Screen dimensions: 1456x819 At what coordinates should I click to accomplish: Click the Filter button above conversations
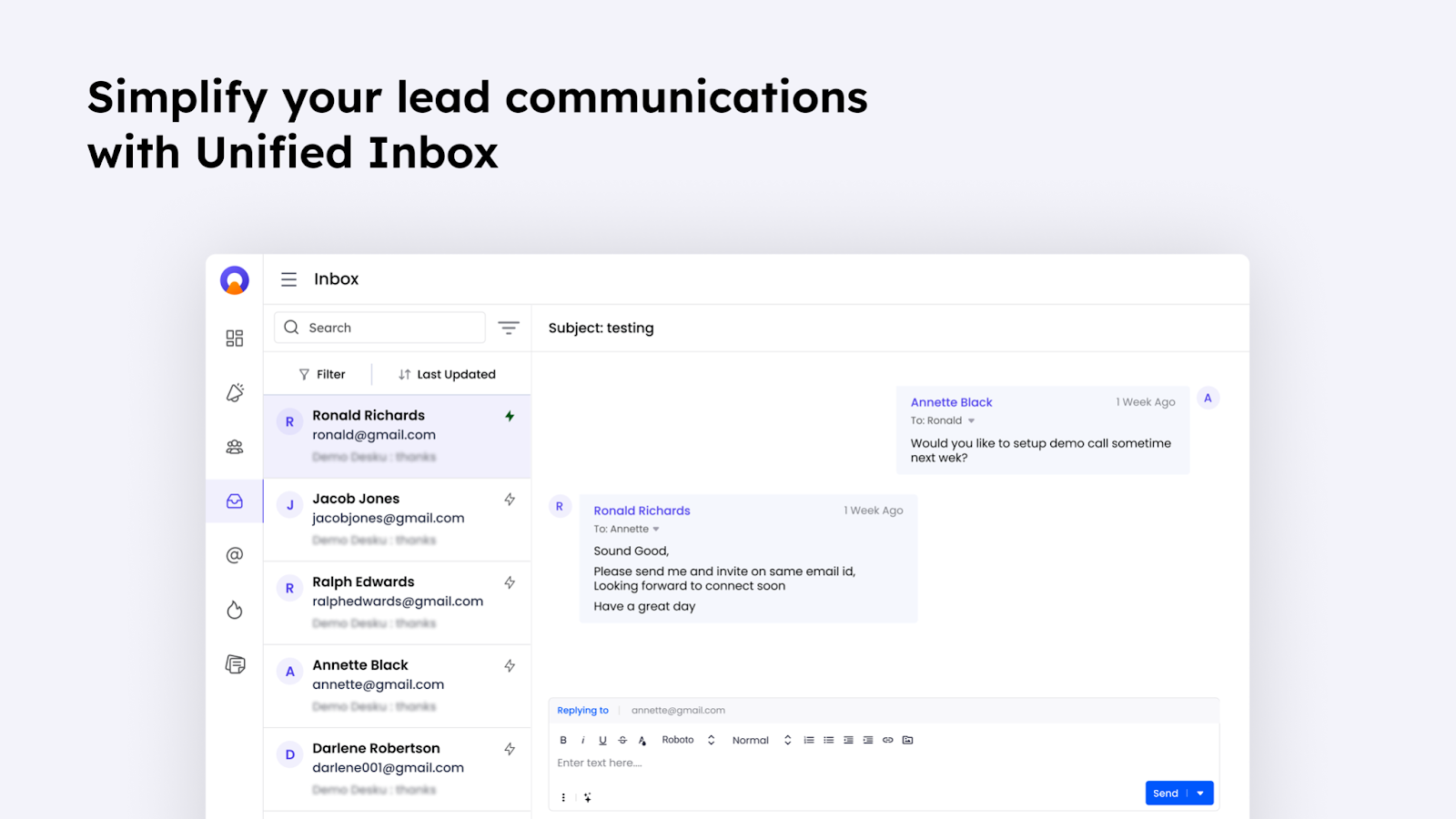pos(322,374)
